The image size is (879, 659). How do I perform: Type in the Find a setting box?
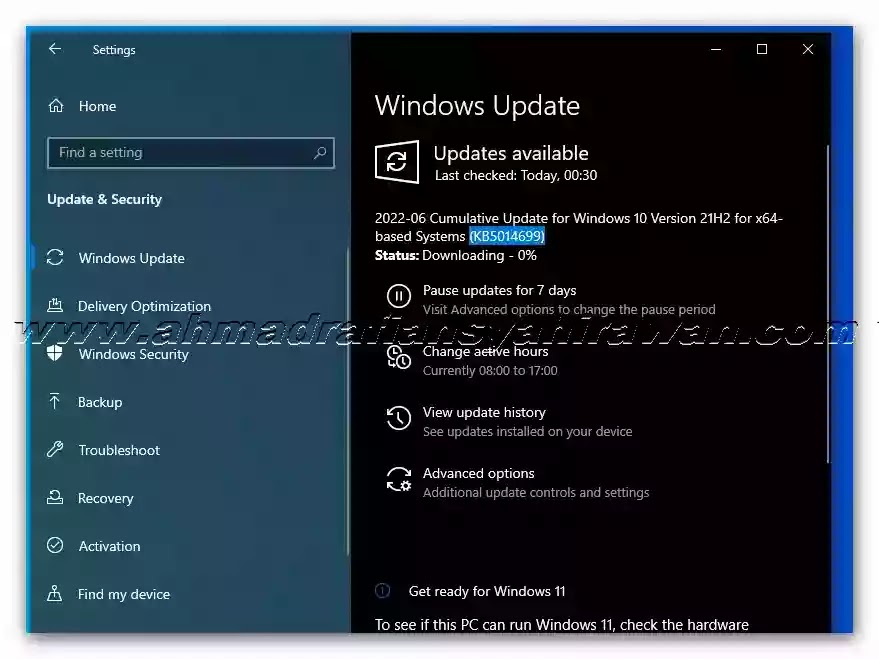tap(180, 153)
